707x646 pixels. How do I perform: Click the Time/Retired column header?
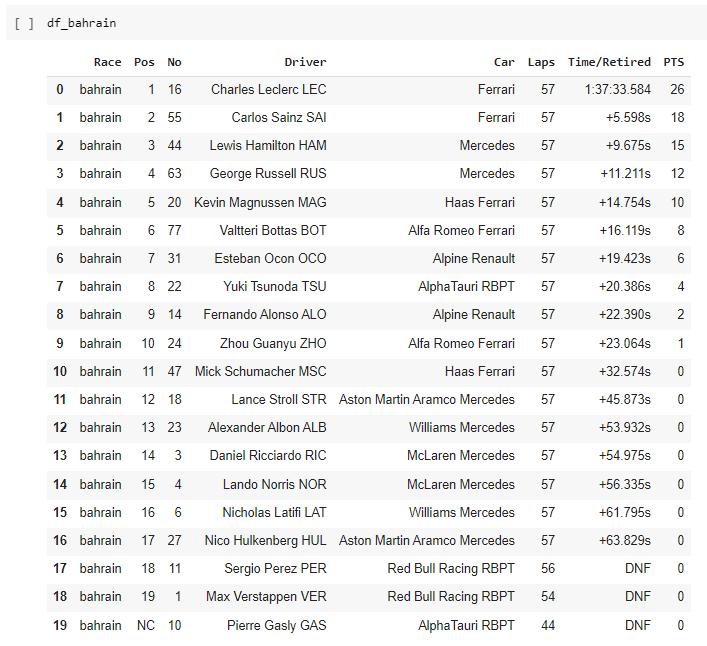point(609,62)
